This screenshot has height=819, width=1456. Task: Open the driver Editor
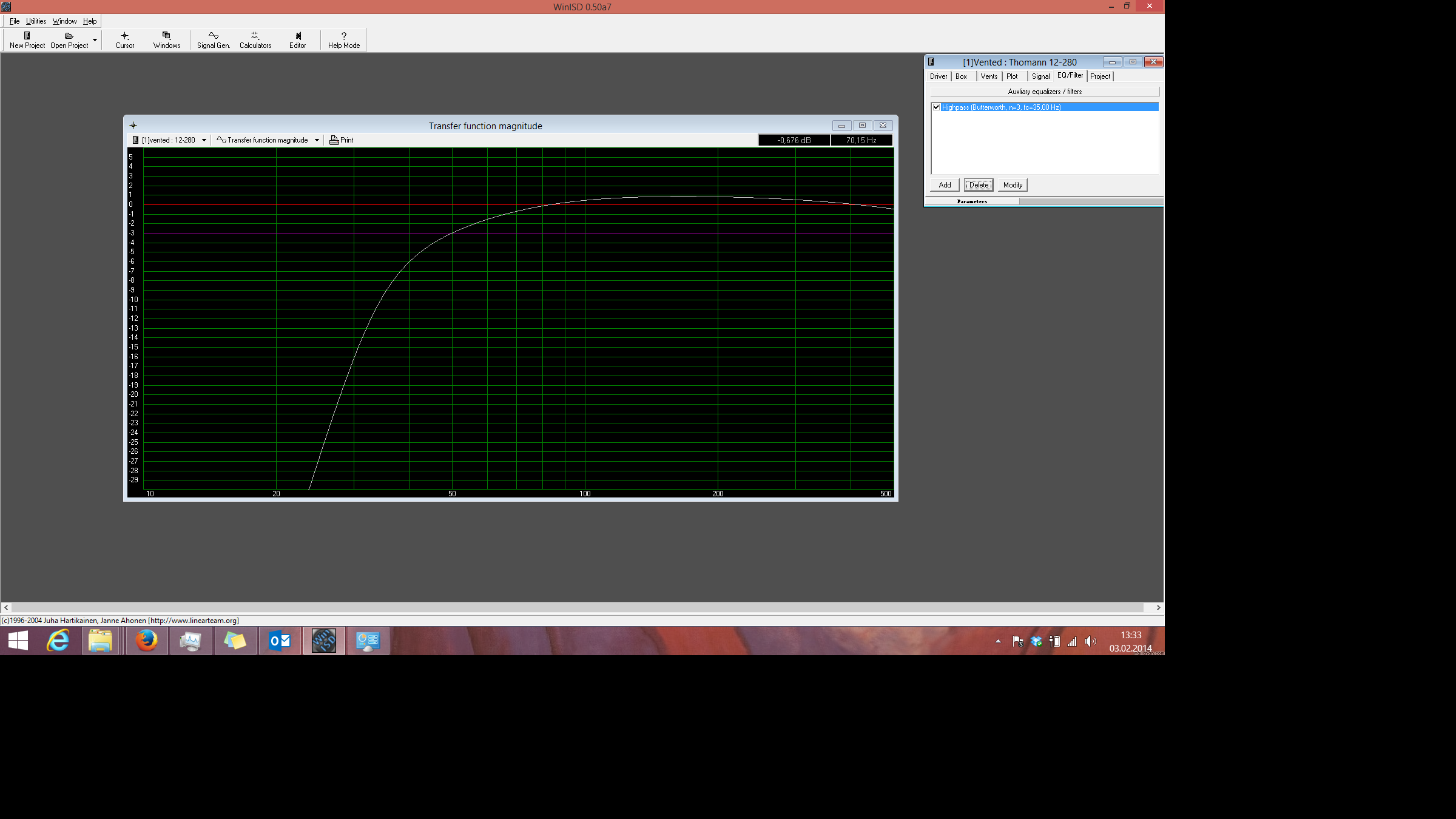coord(297,40)
